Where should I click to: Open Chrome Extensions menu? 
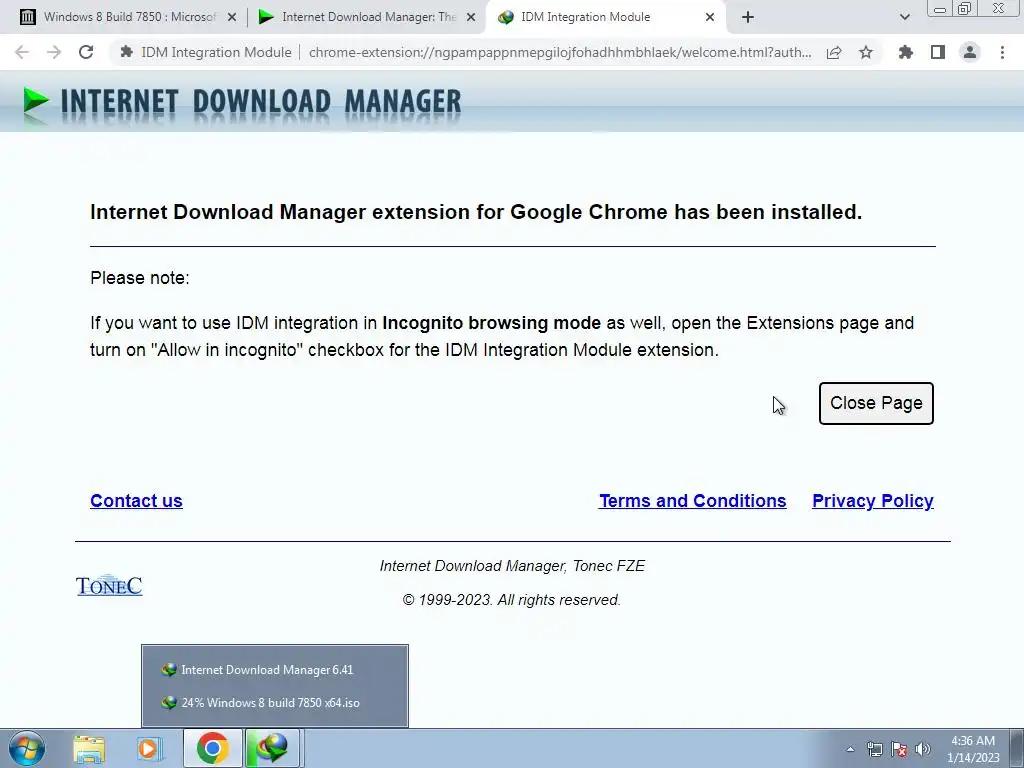click(906, 52)
